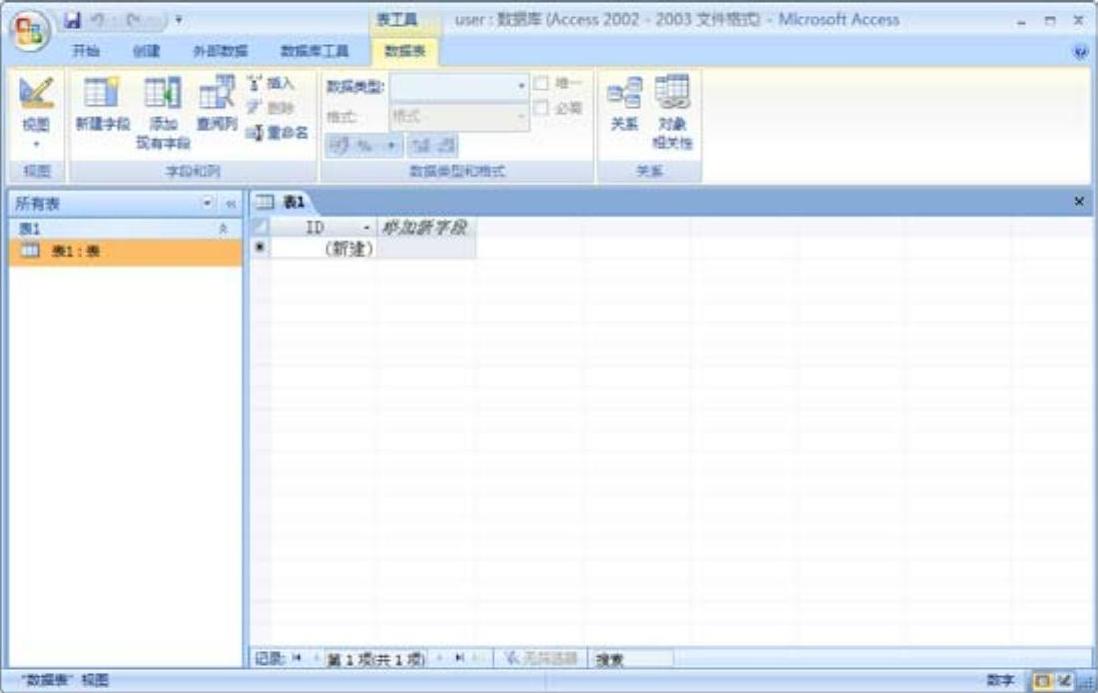The image size is (1098, 693).
Task: Click the 表工具 contextual tab label
Action: point(396,20)
